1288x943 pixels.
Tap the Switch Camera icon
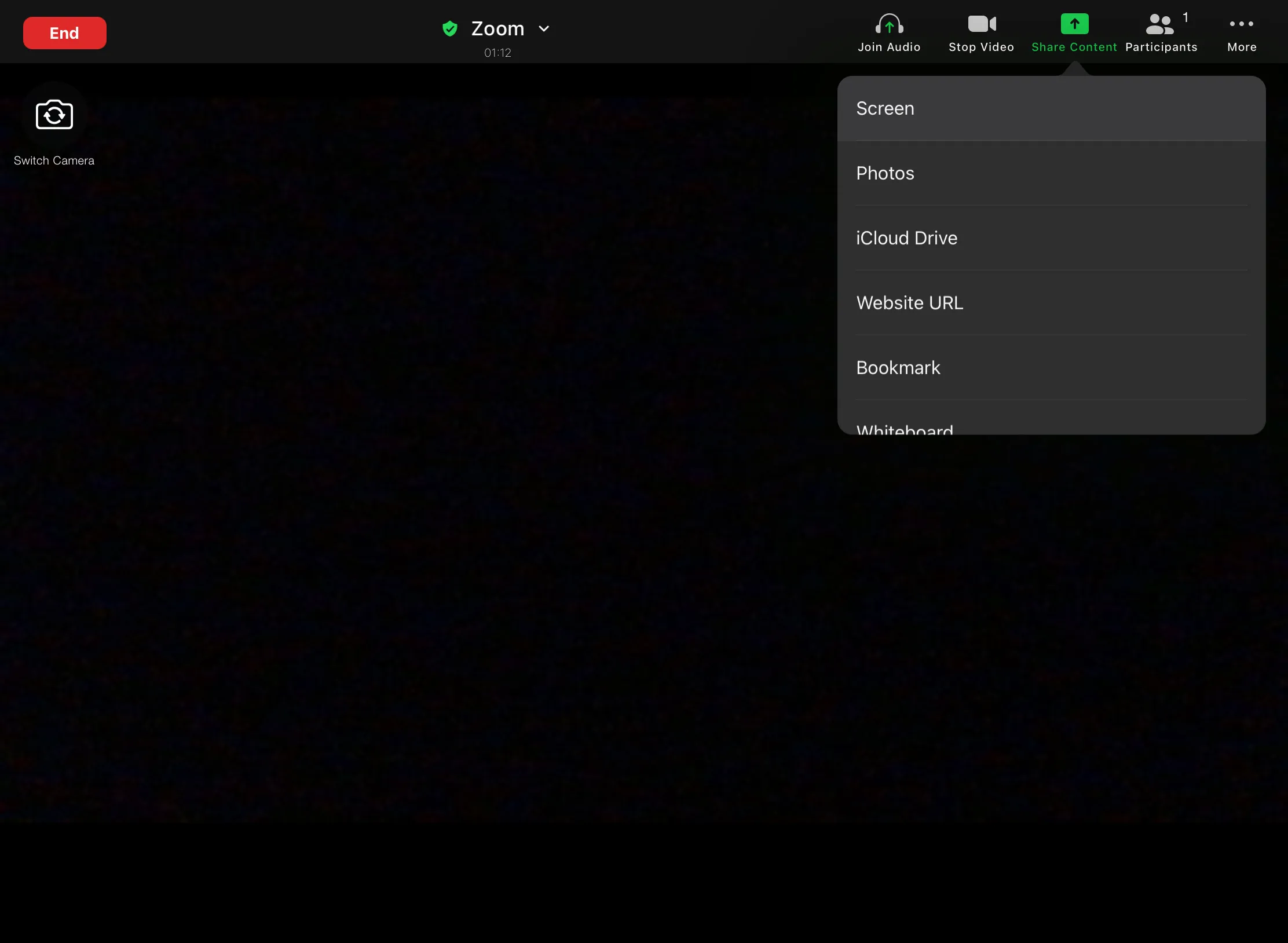click(x=54, y=115)
